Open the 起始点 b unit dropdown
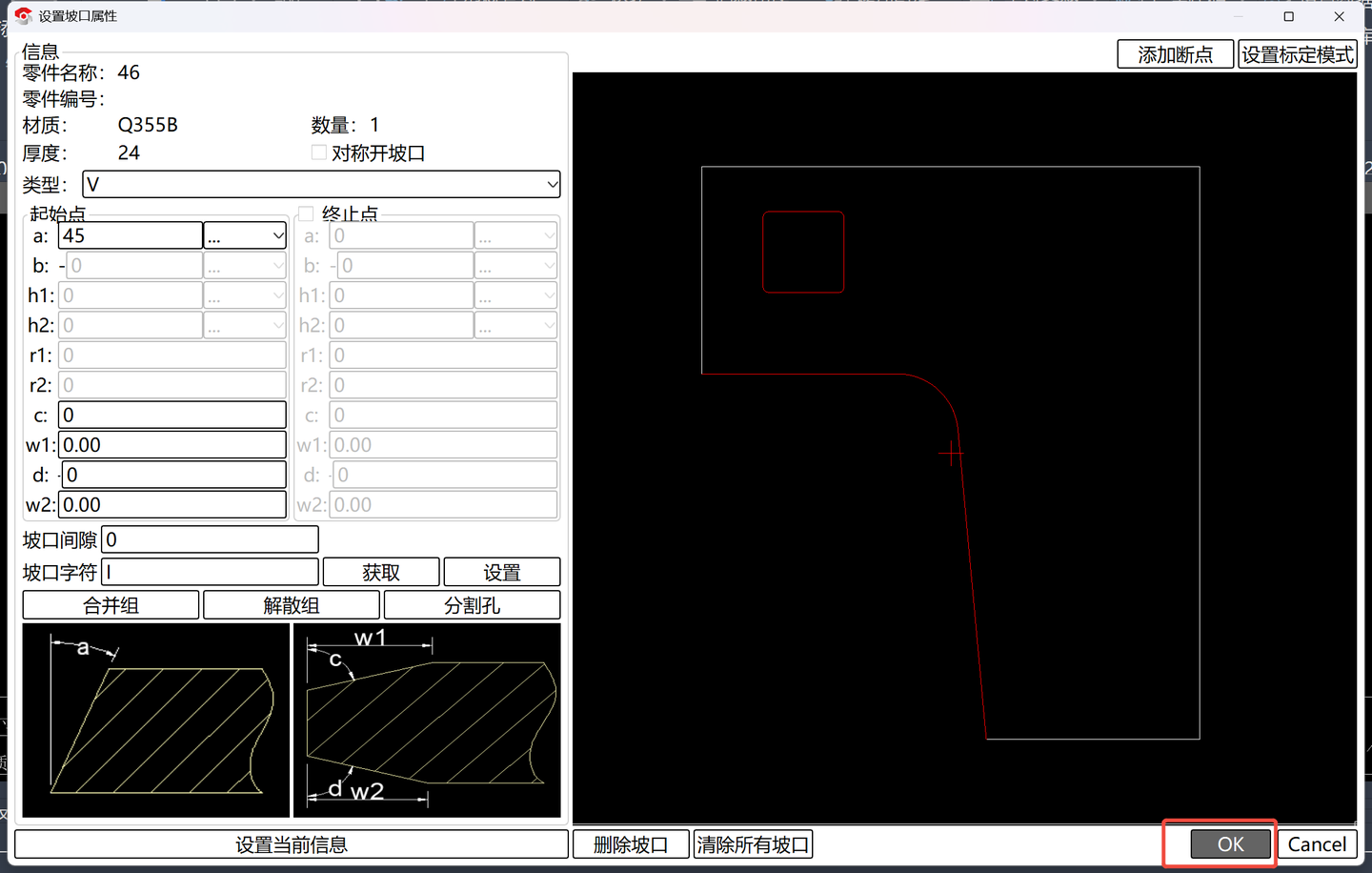1372x873 pixels. 245,265
